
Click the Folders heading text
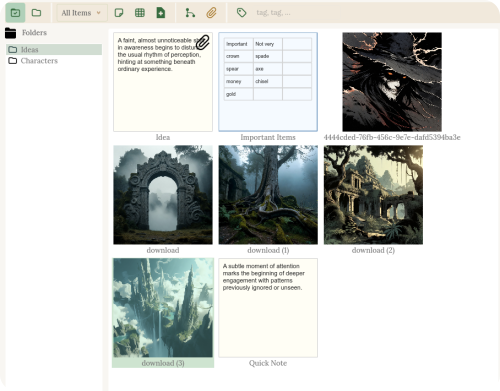click(34, 33)
